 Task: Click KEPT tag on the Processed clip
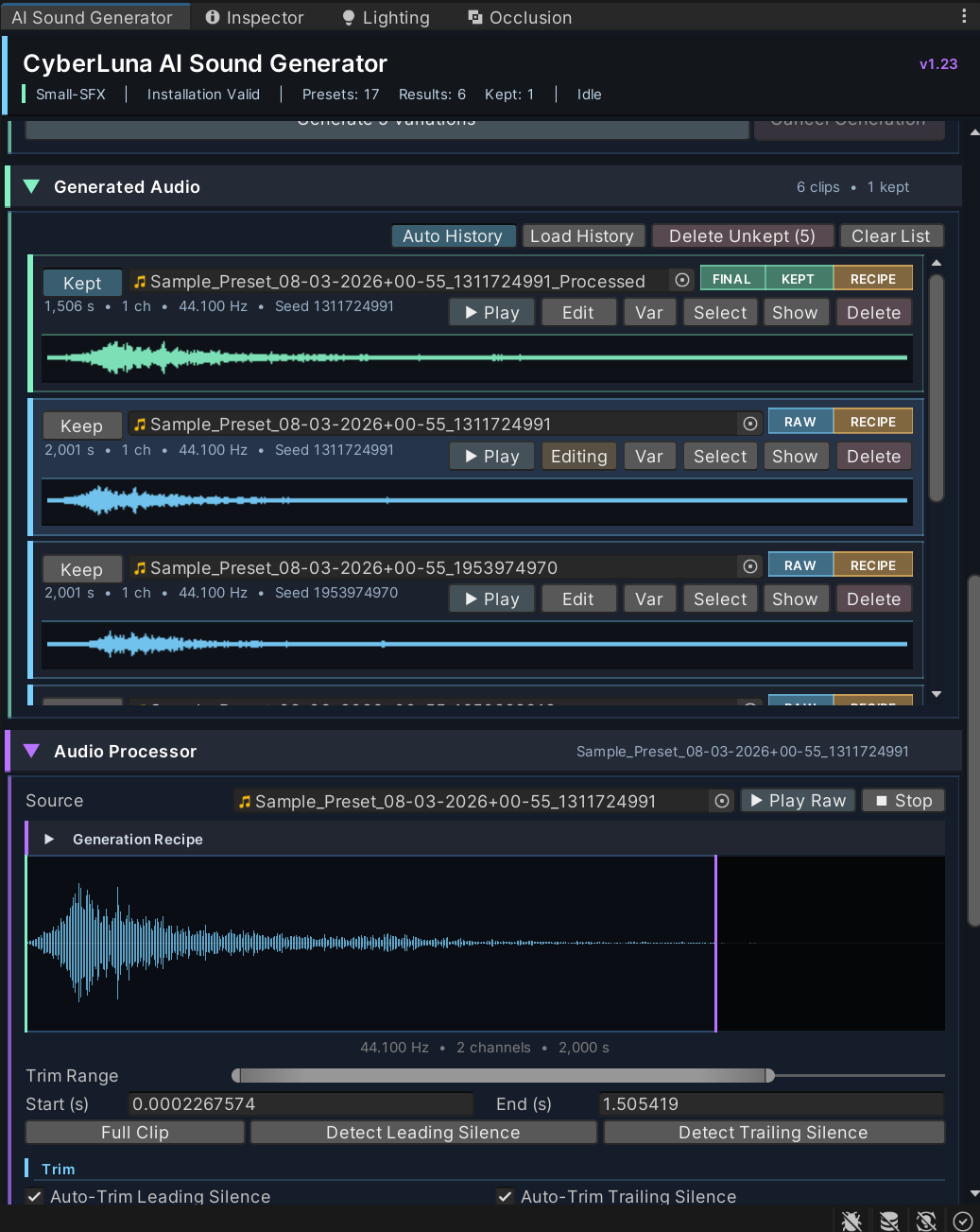pyautogui.click(x=798, y=279)
